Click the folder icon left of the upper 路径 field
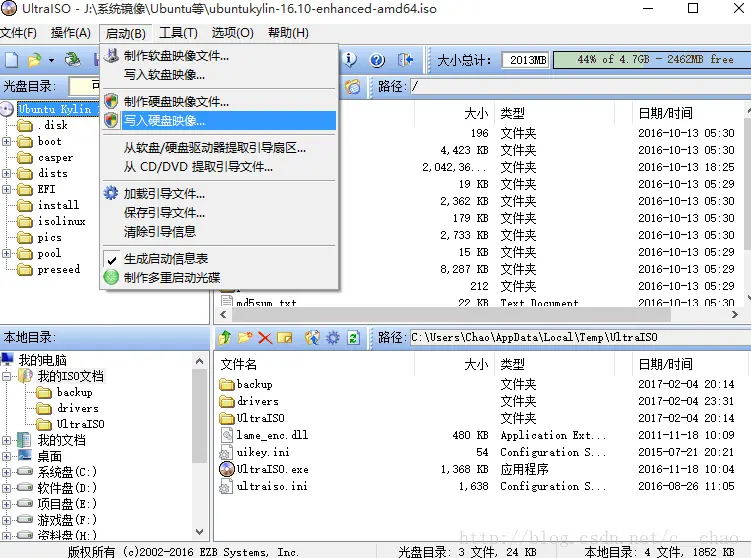The width and height of the screenshot is (751, 558). point(352,87)
